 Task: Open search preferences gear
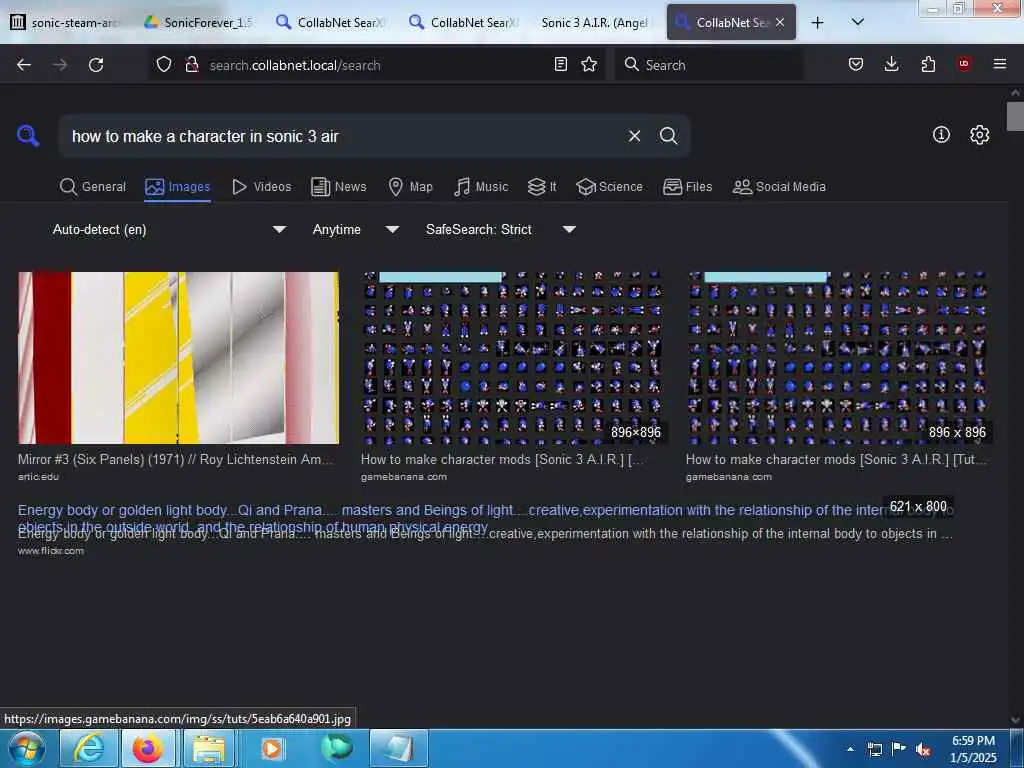point(980,135)
